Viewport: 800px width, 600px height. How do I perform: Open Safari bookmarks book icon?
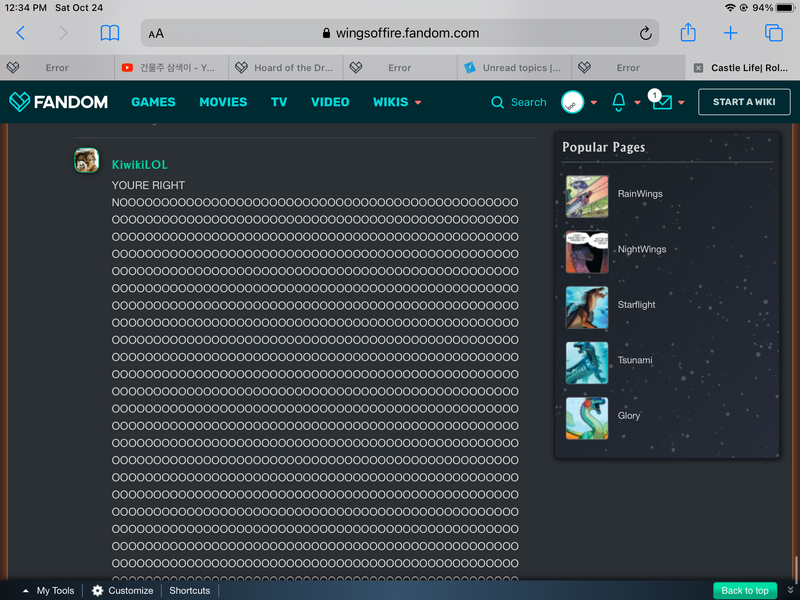coord(110,33)
